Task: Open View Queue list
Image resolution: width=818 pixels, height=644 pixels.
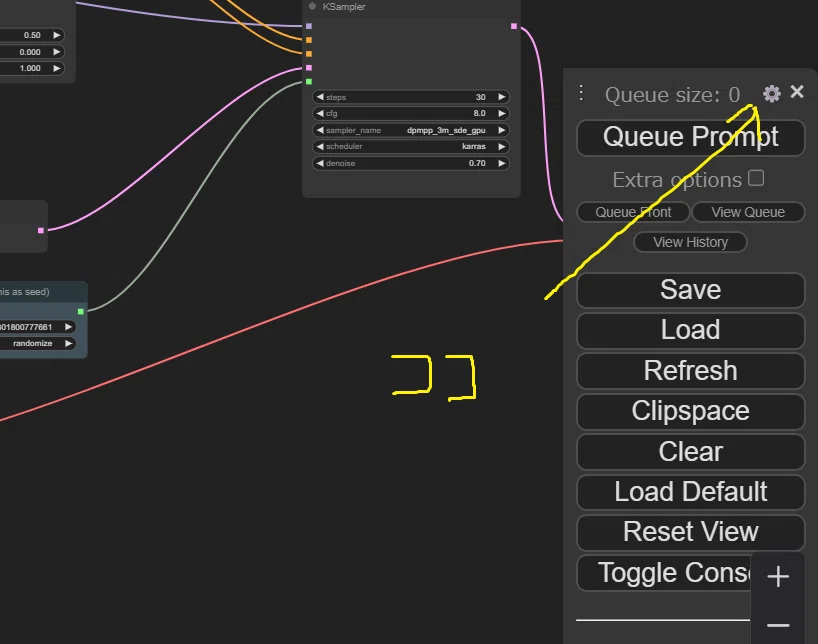Action: tap(748, 212)
